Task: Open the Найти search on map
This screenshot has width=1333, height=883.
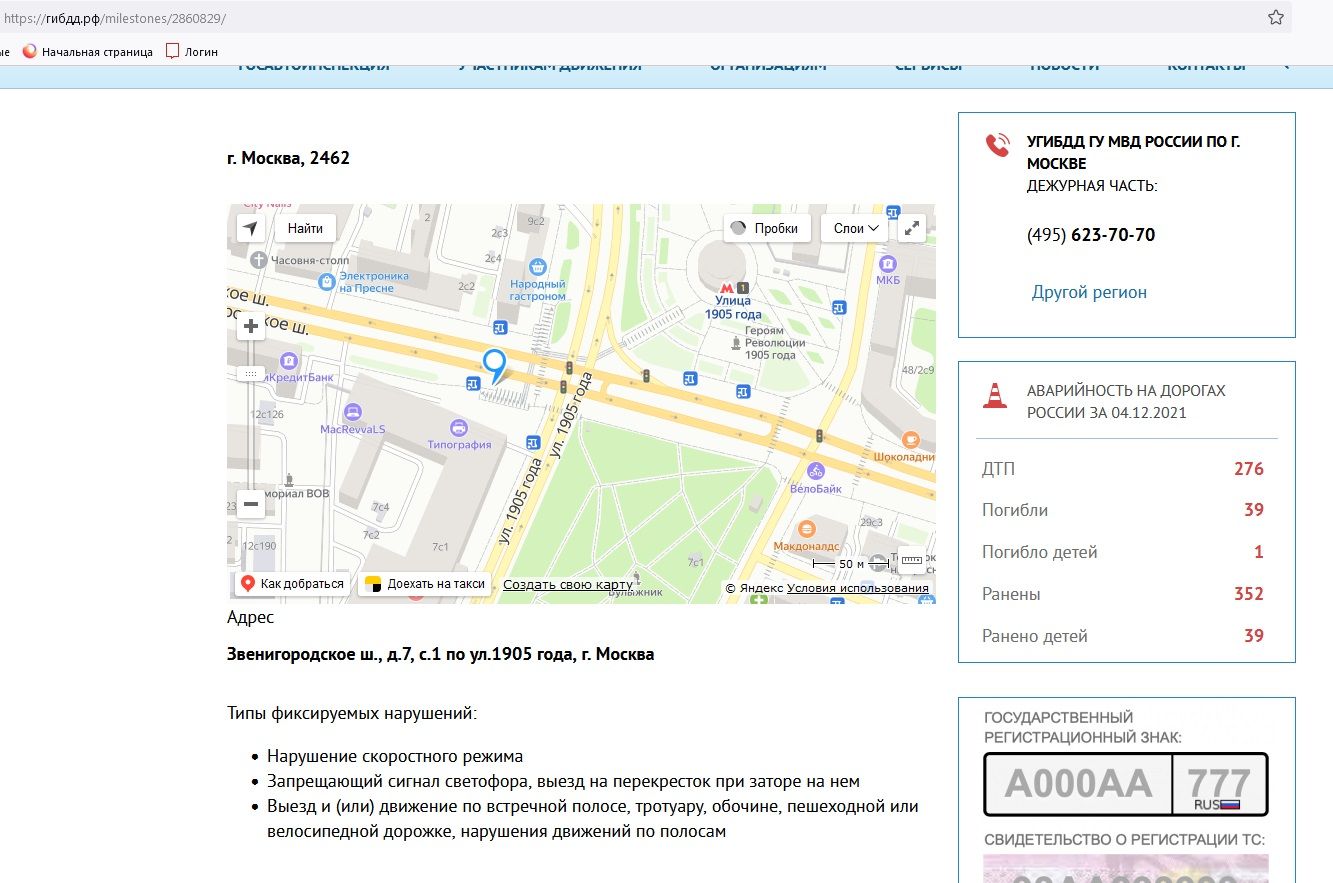Action: pyautogui.click(x=305, y=228)
